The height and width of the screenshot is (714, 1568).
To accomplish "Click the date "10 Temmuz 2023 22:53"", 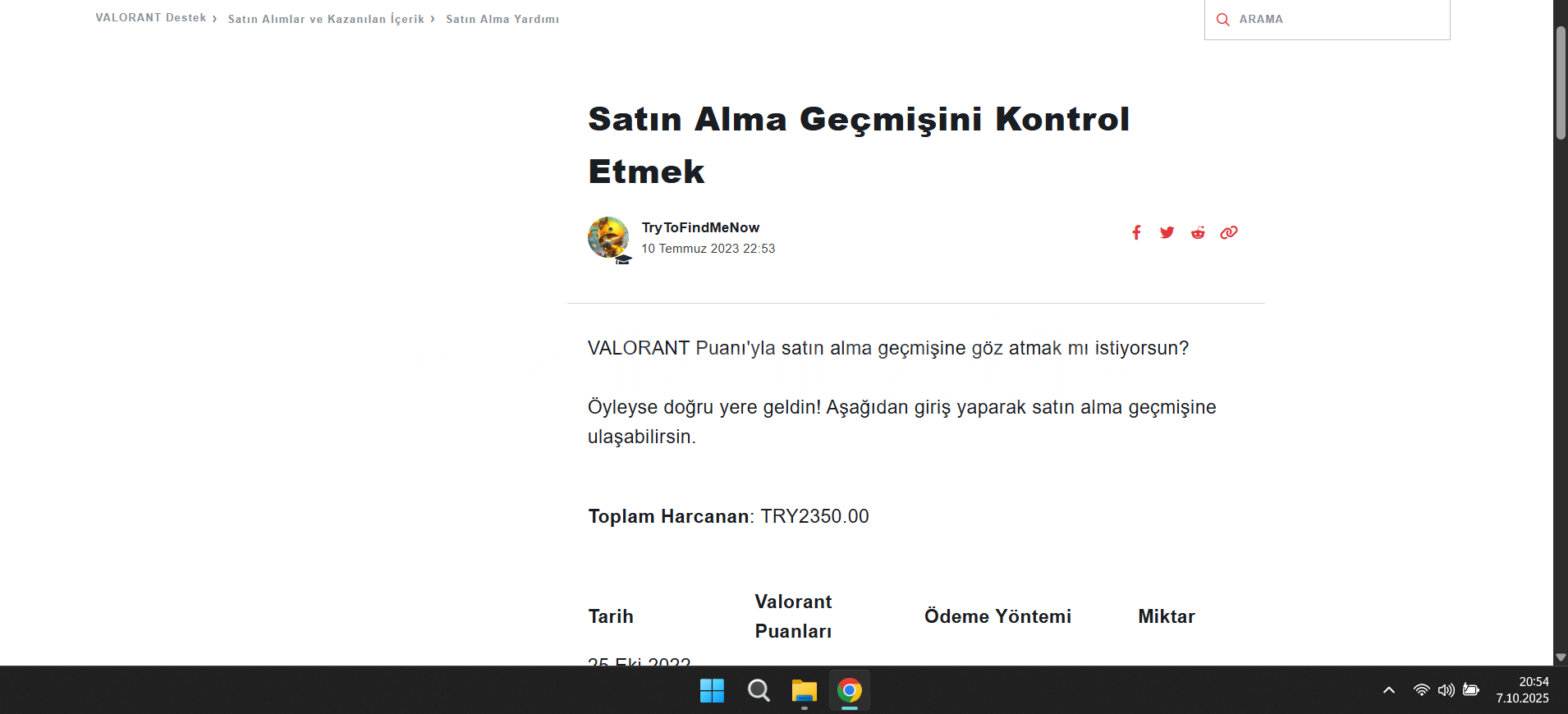I will point(708,249).
